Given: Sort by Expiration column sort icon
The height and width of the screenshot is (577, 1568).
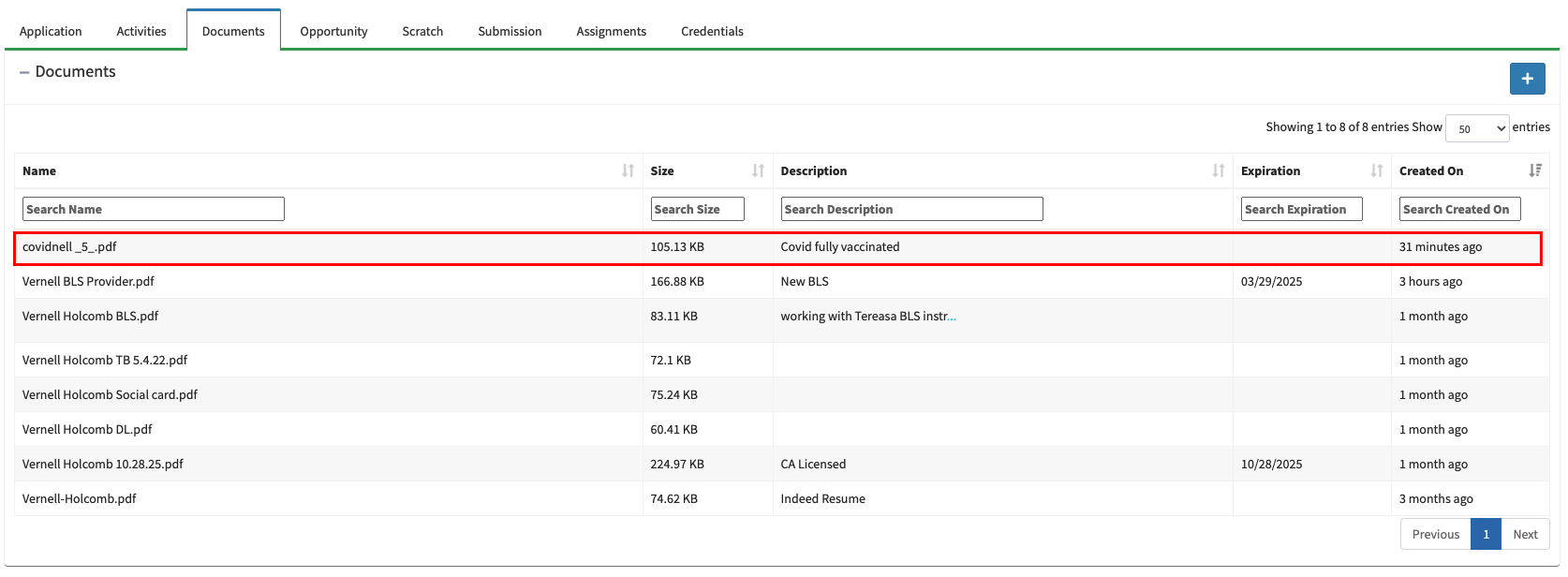Looking at the screenshot, I should pos(1376,170).
